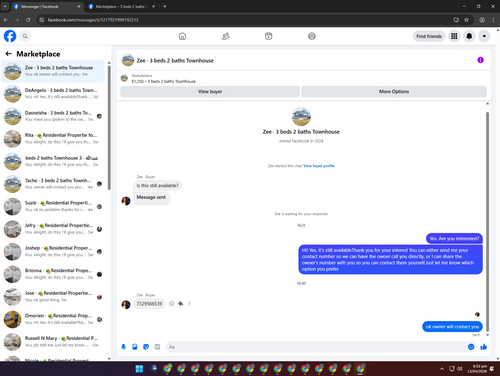Viewport: 500px width, 376px height.
Task: Click the large listing avatar in chat
Action: (301, 116)
